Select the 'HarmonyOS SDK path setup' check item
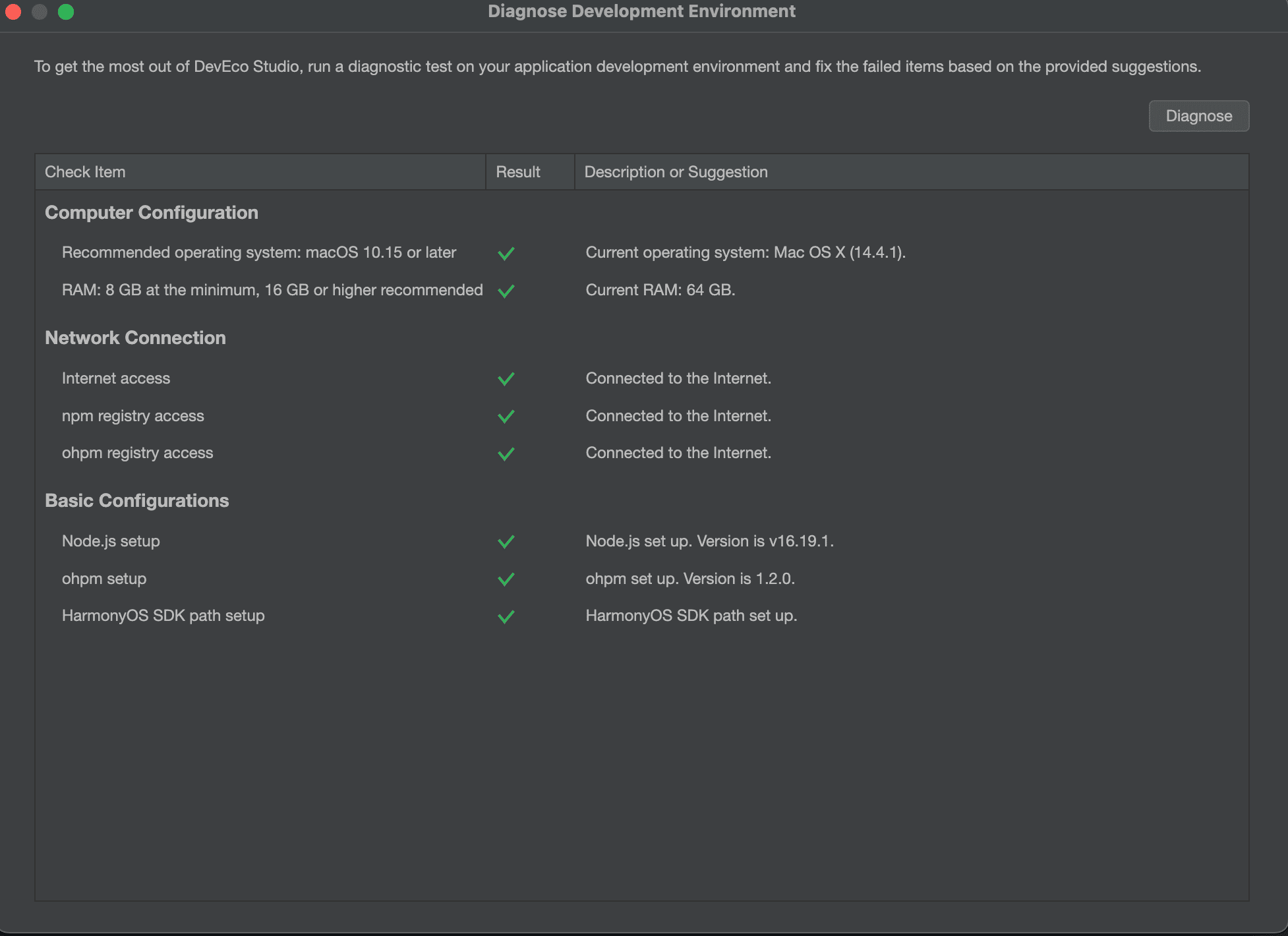The image size is (1288, 936). pos(163,616)
